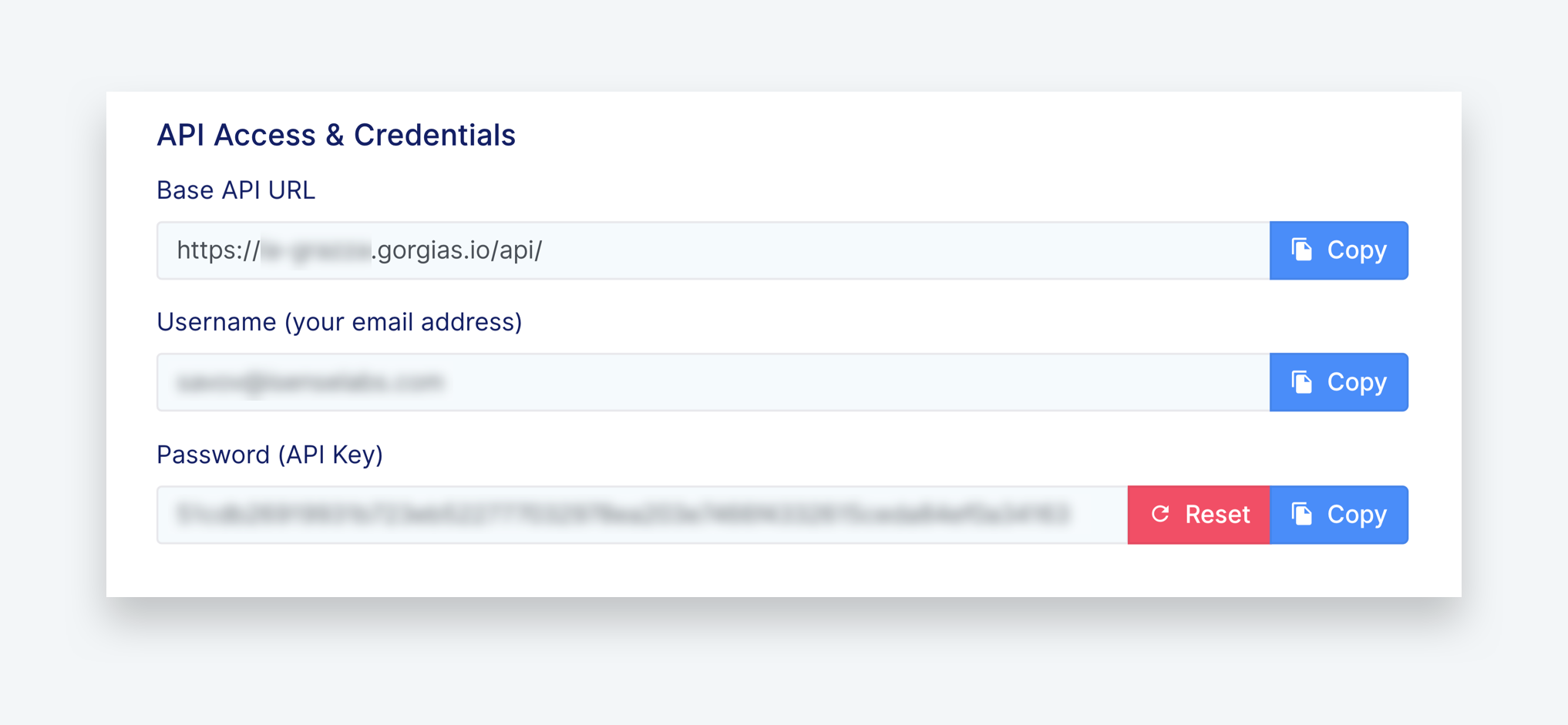Copy the Username email address
Viewport: 1568px width, 725px height.
[1339, 382]
